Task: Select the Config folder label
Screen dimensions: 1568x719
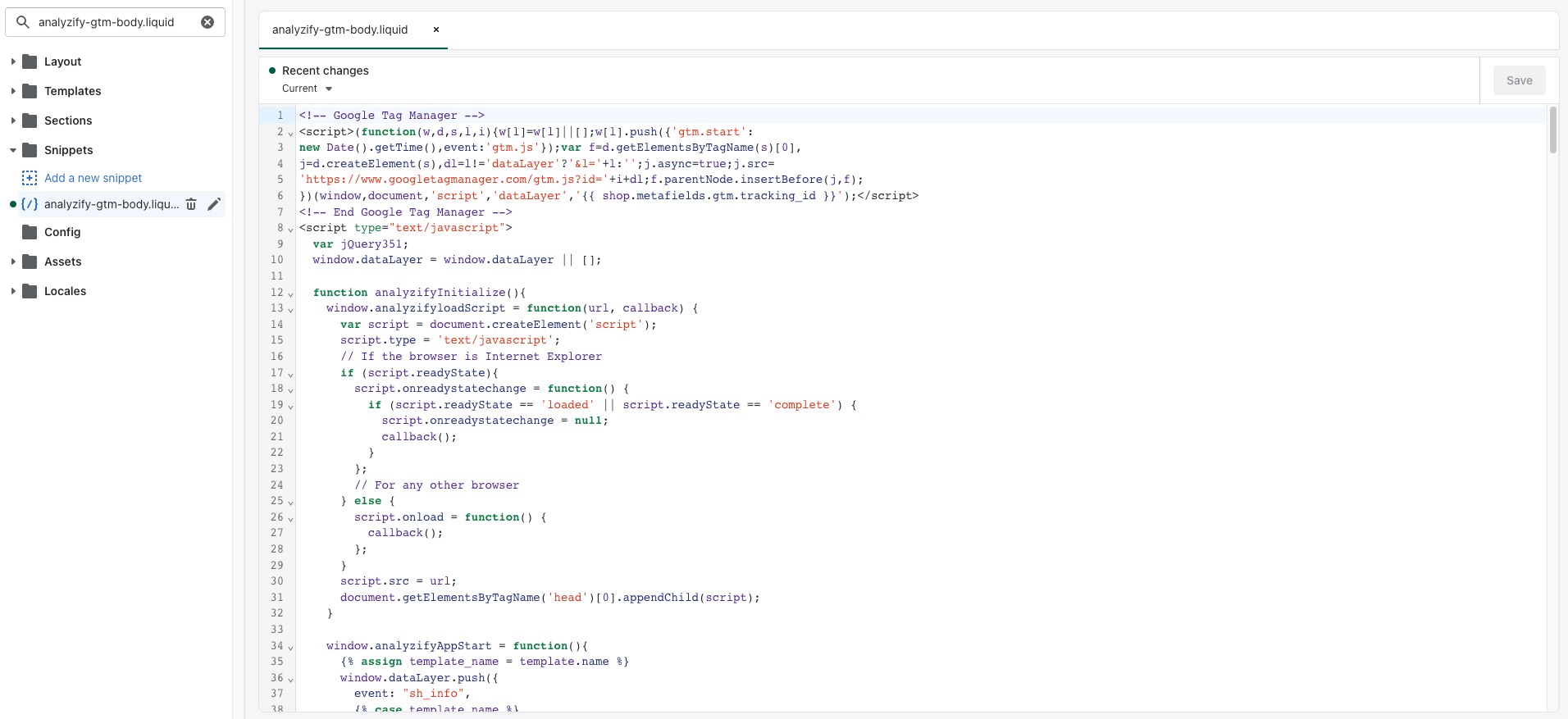Action: coord(62,232)
